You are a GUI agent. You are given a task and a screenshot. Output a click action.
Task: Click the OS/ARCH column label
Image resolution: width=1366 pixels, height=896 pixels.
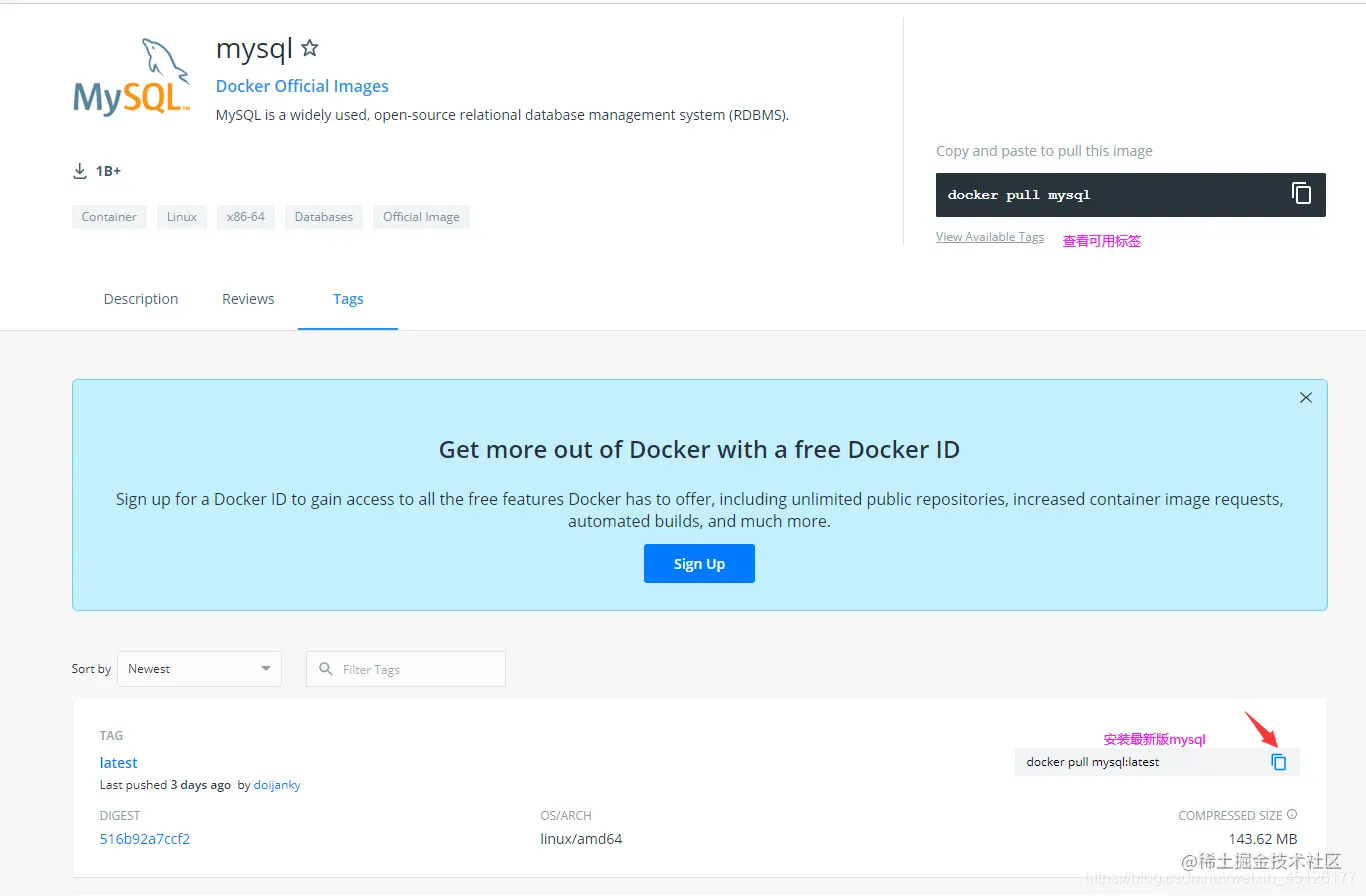click(x=566, y=816)
